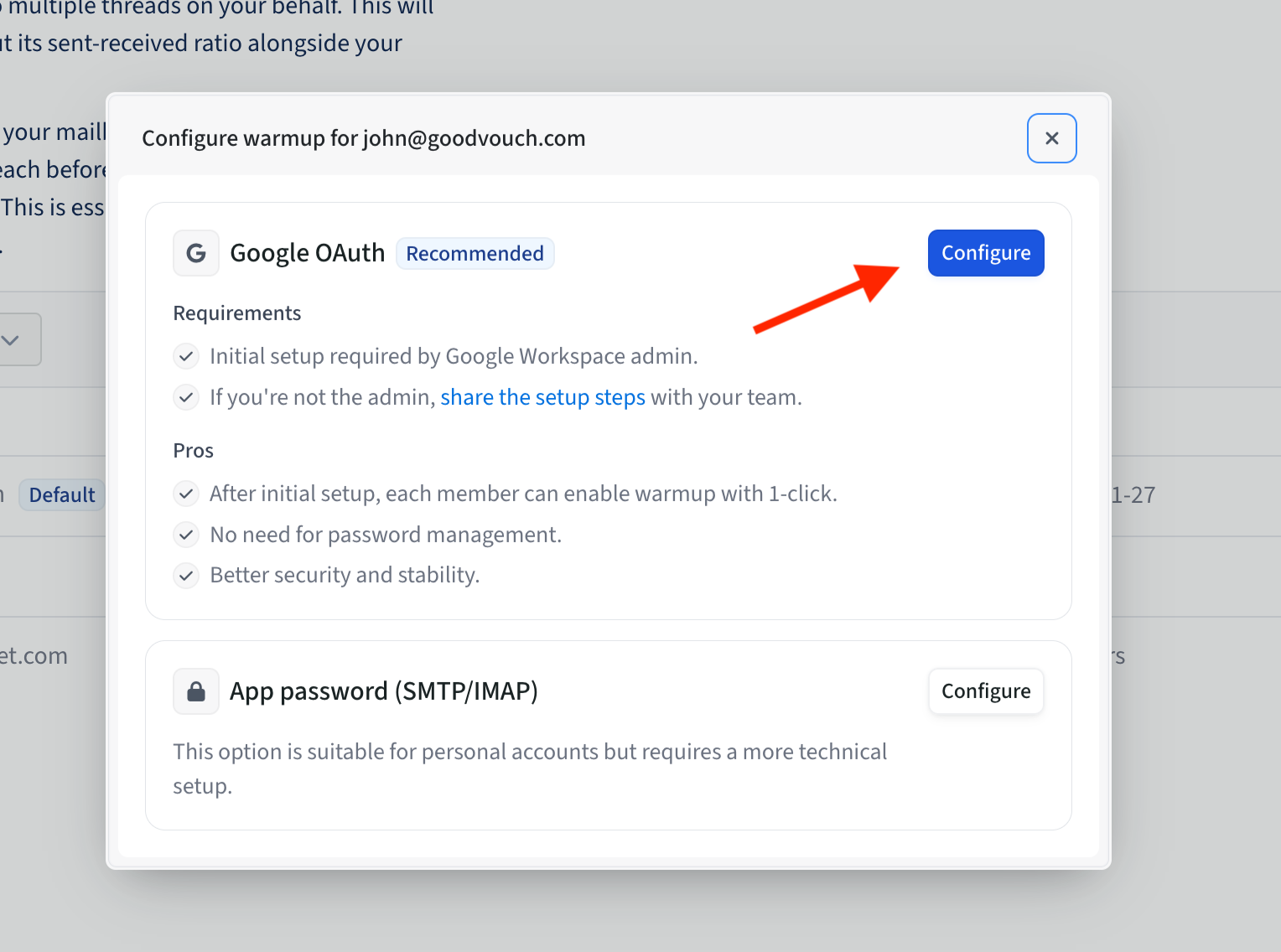Click the Default tag in background

pos(62,495)
